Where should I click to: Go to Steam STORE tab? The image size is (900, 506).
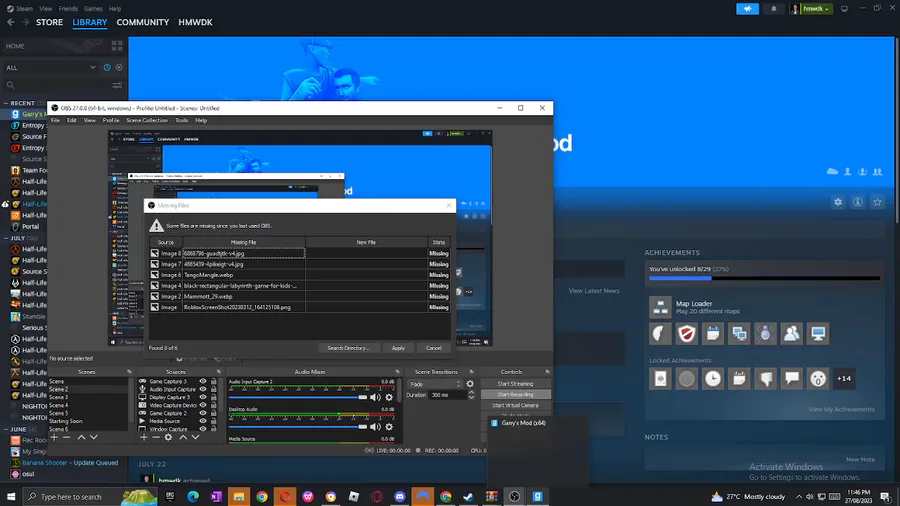(49, 22)
